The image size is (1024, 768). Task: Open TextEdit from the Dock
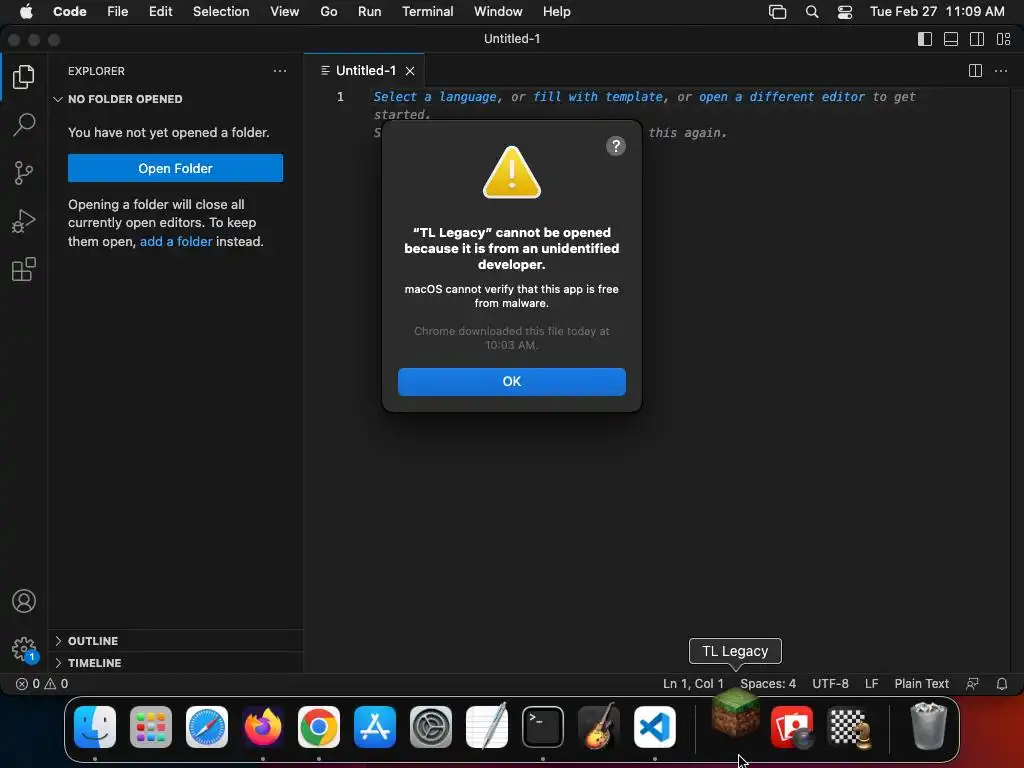point(487,727)
